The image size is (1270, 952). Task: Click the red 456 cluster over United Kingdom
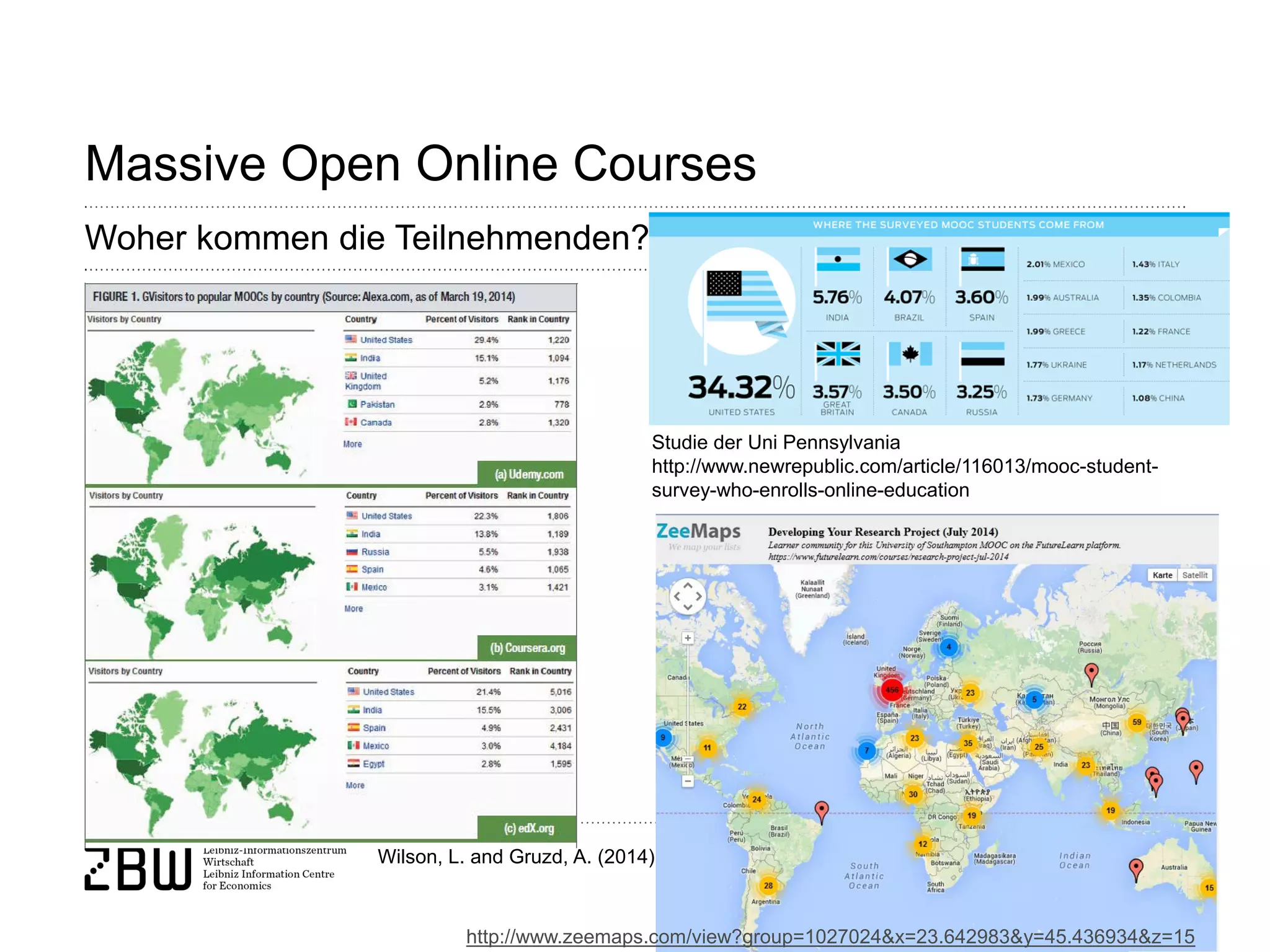[892, 690]
